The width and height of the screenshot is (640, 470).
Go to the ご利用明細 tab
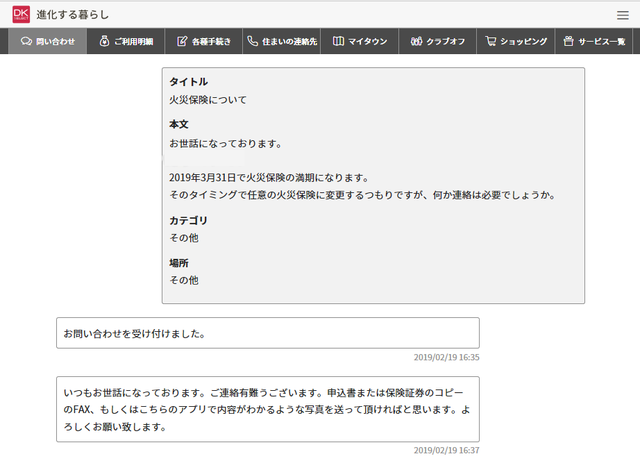[x=126, y=41]
